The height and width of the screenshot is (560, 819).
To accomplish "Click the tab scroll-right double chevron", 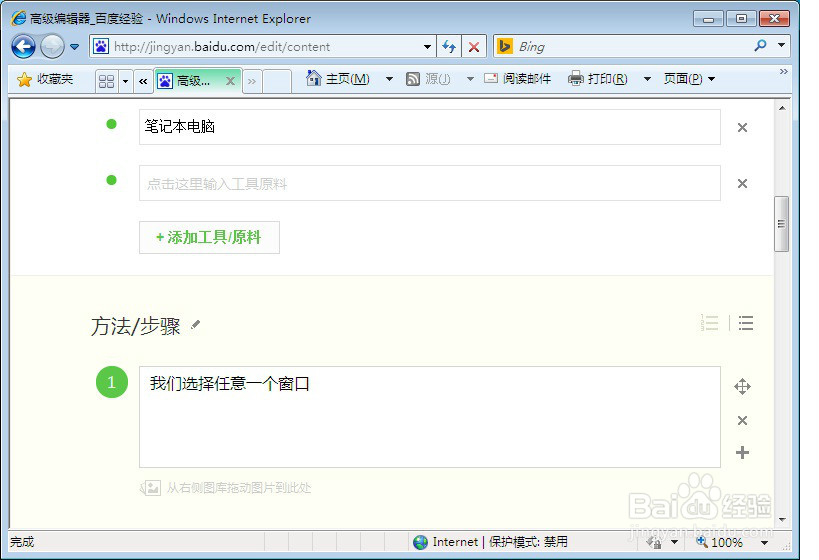I will tap(252, 81).
